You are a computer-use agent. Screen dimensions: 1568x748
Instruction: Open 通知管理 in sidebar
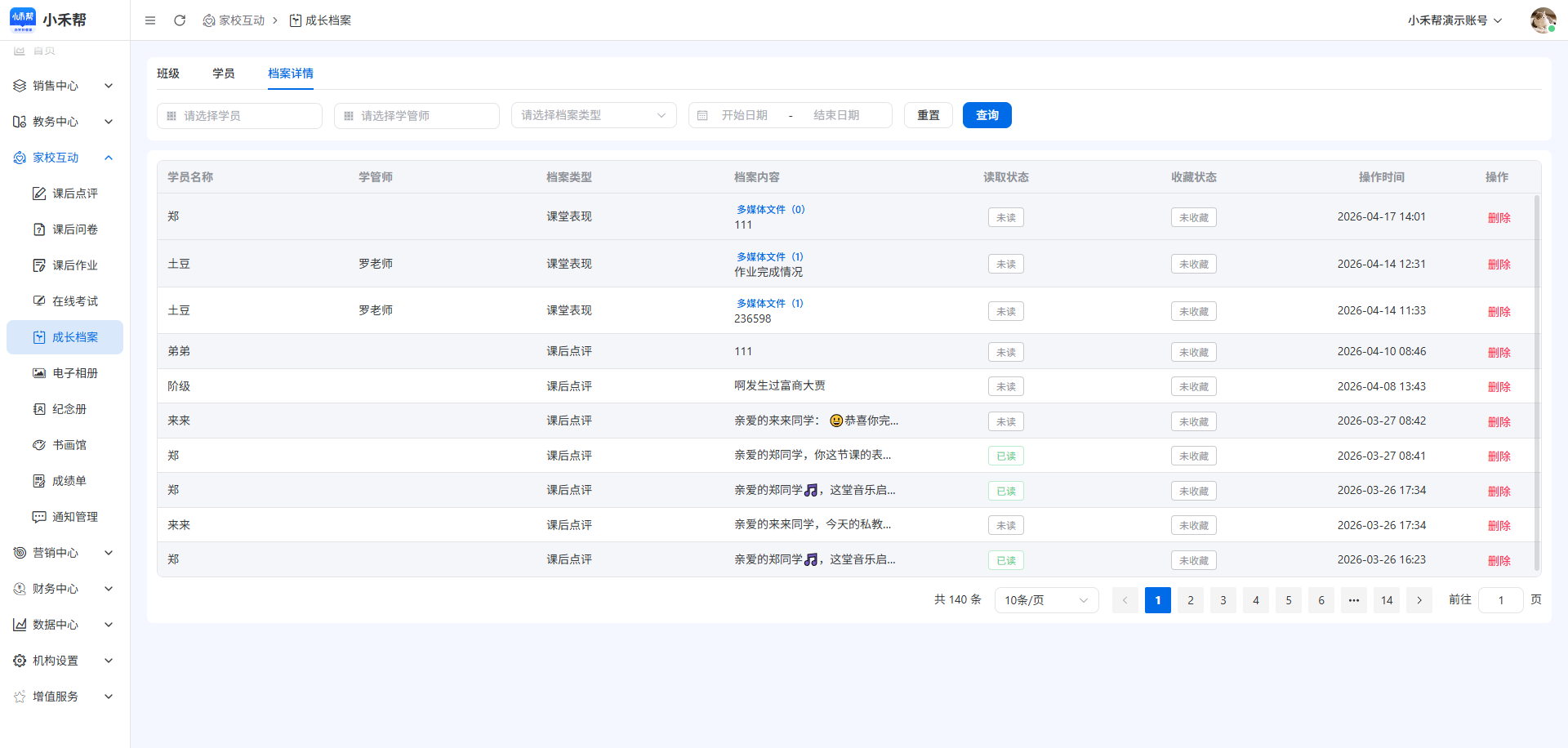coord(74,517)
